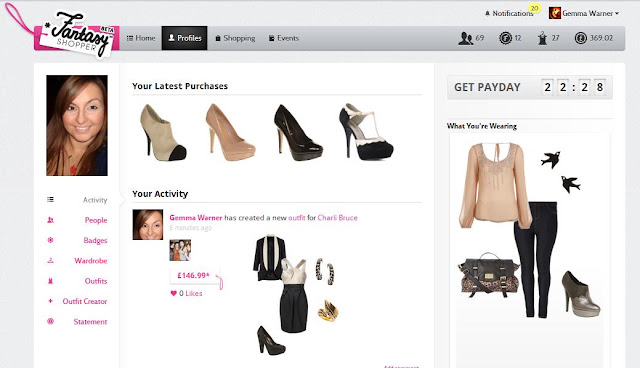Screen dimensions: 640x368
Task: Open the Home tab
Action: (x=141, y=38)
